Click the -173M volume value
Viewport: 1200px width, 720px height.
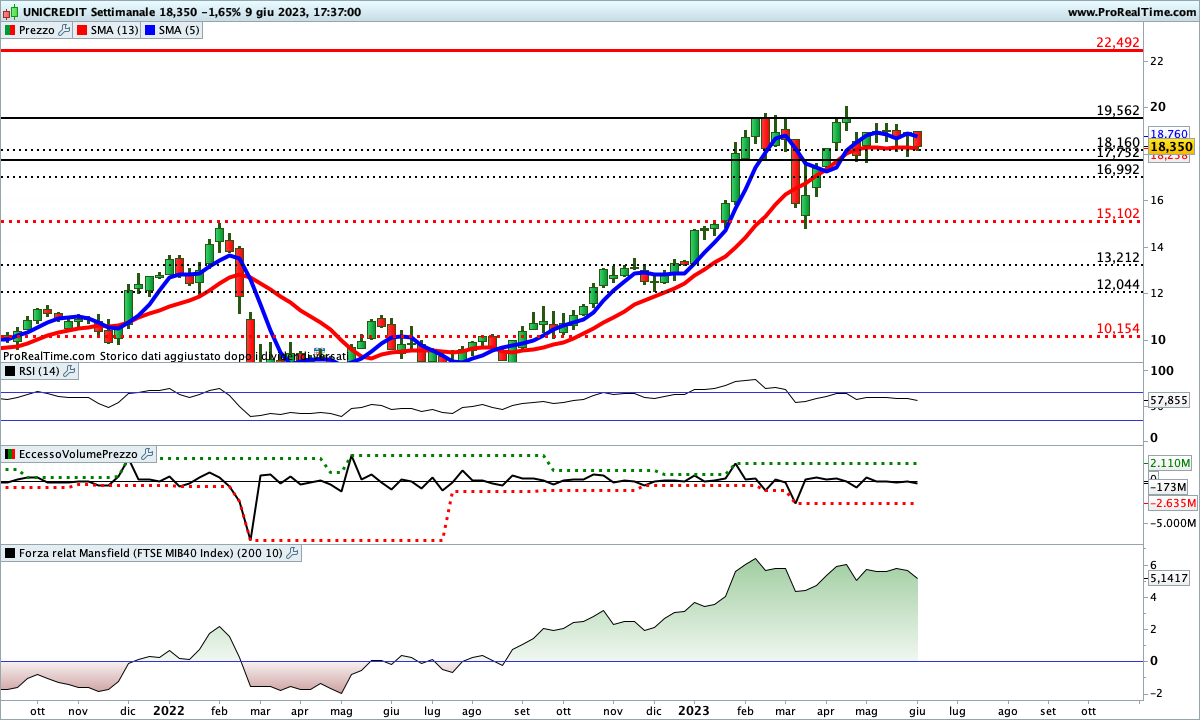1170,487
